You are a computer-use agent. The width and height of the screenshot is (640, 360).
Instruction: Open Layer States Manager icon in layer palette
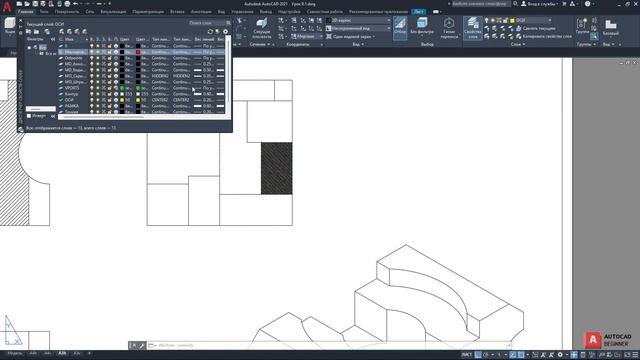47,31
